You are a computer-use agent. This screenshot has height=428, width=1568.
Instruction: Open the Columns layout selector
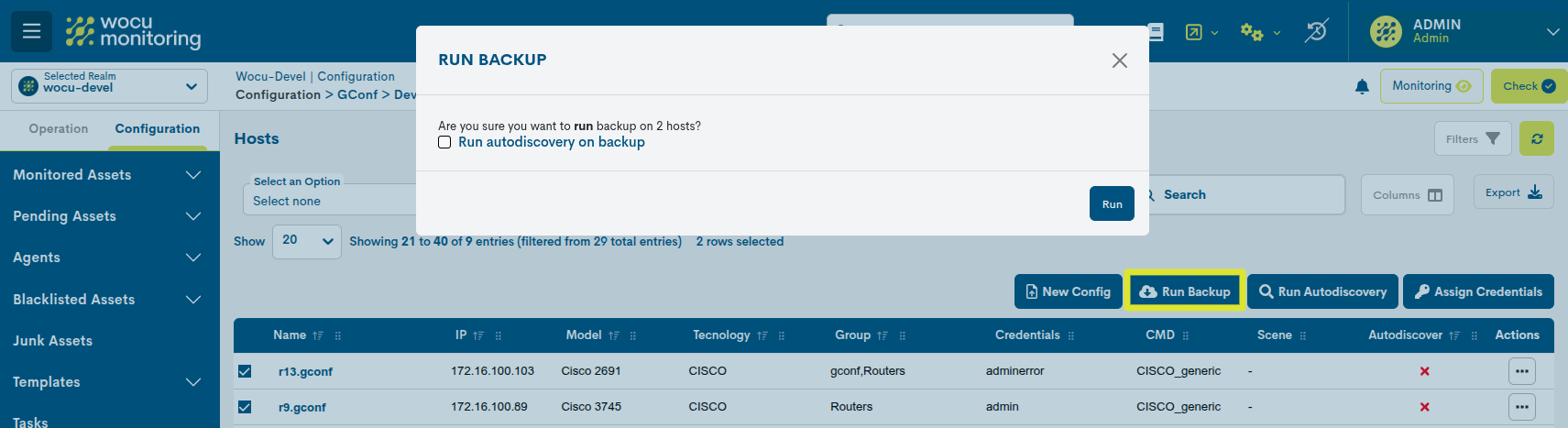coord(1407,195)
